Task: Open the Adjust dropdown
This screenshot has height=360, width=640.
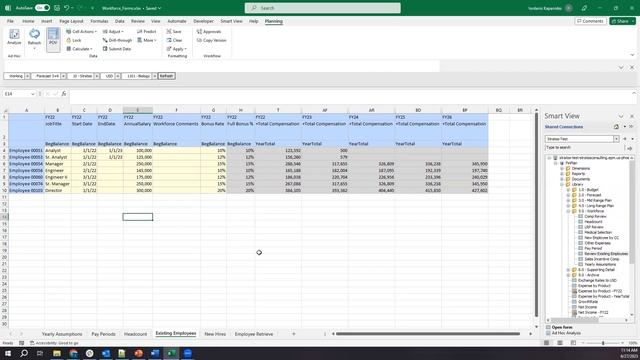Action: (113, 31)
